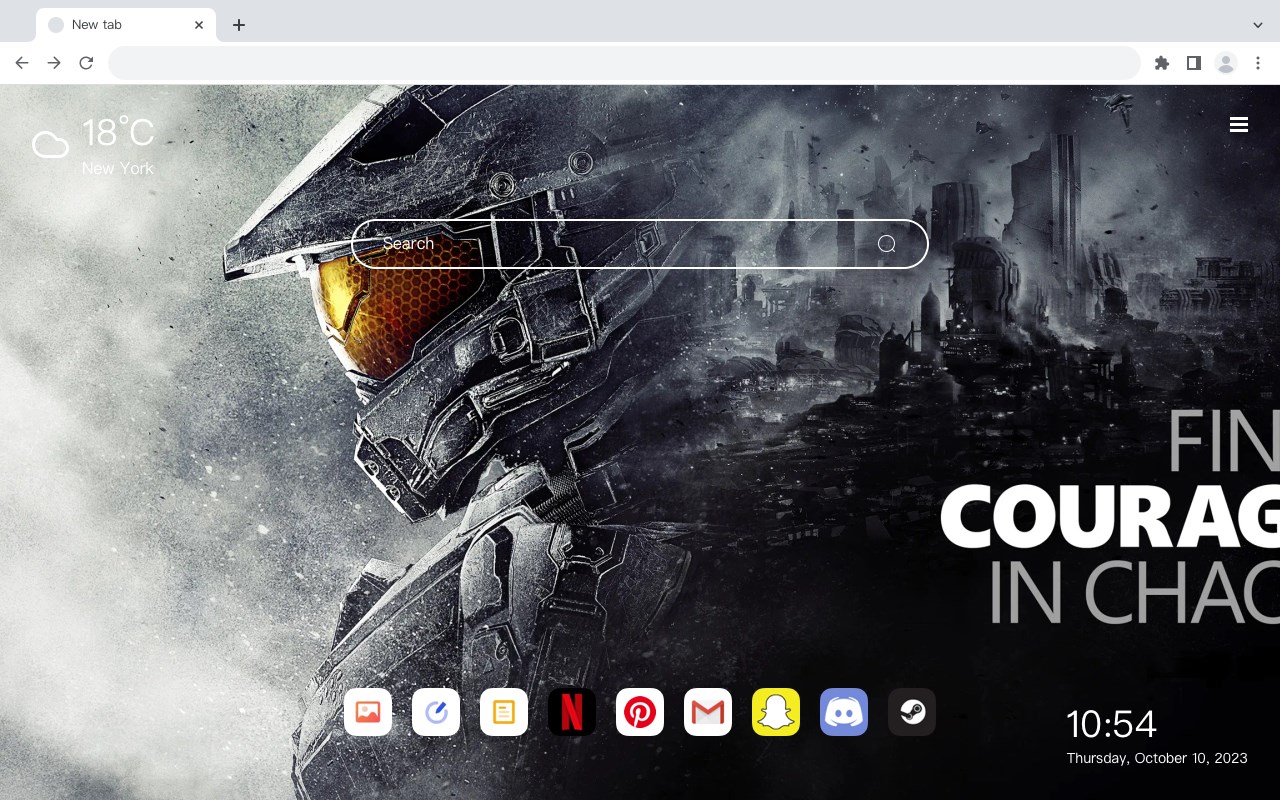Screen dimensions: 1280x800
Task: Open the blue checkmark task shortcut
Action: click(x=436, y=712)
